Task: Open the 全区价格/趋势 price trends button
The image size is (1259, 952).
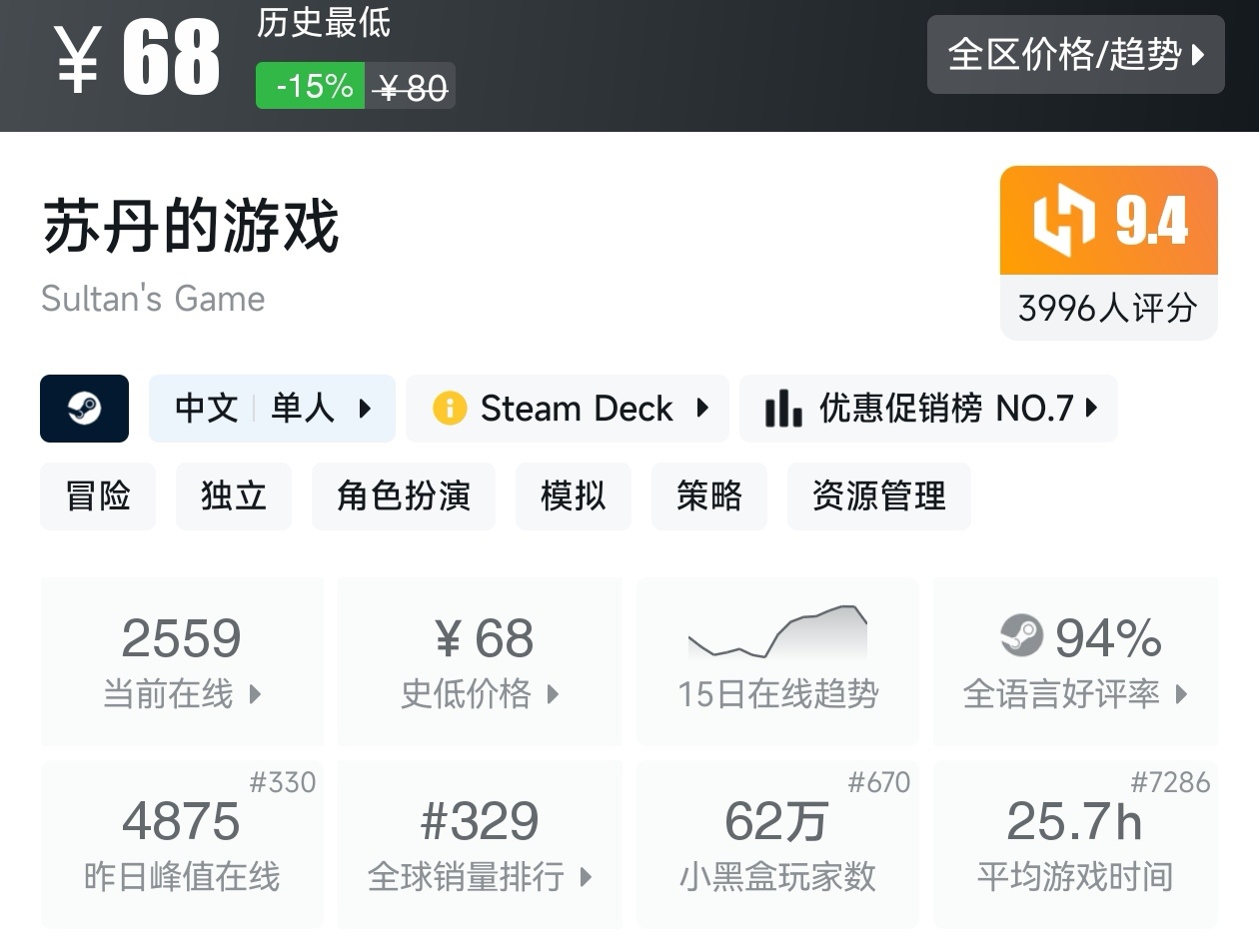Action: click(x=1075, y=55)
